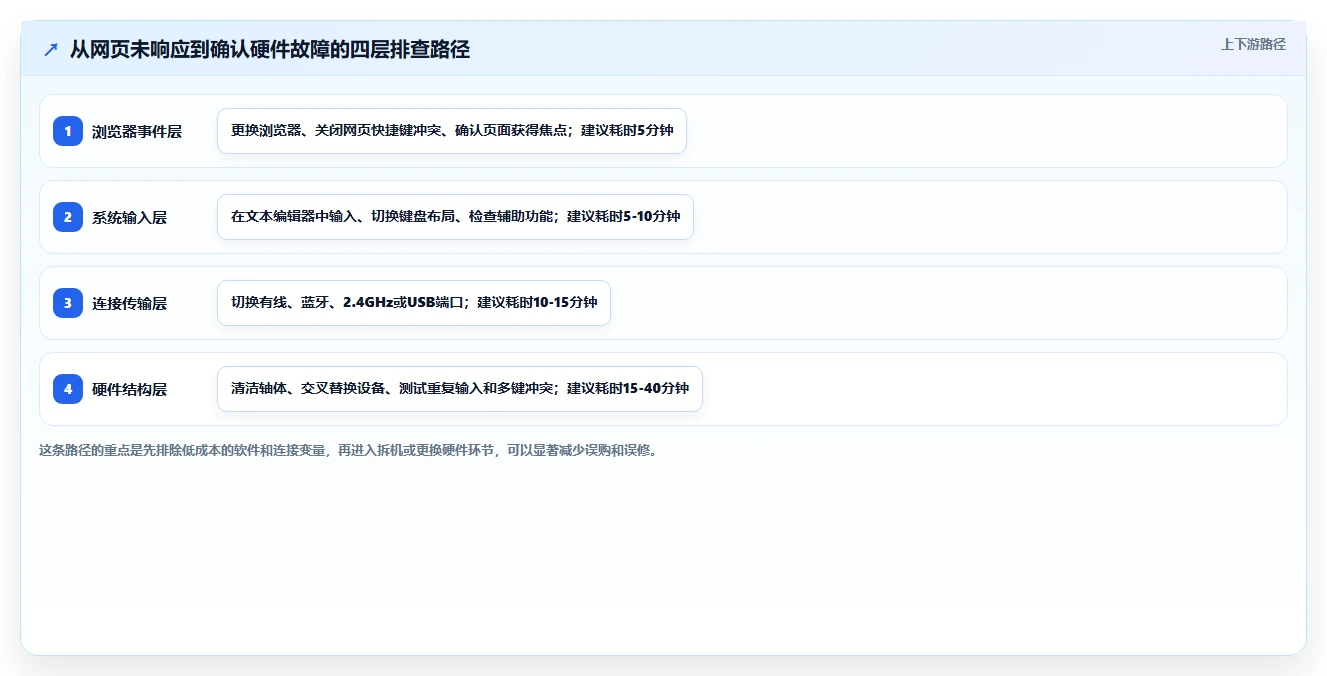Click the arrow icon beside the panel title
Viewport: 1327px width, 676px height.
coord(51,49)
